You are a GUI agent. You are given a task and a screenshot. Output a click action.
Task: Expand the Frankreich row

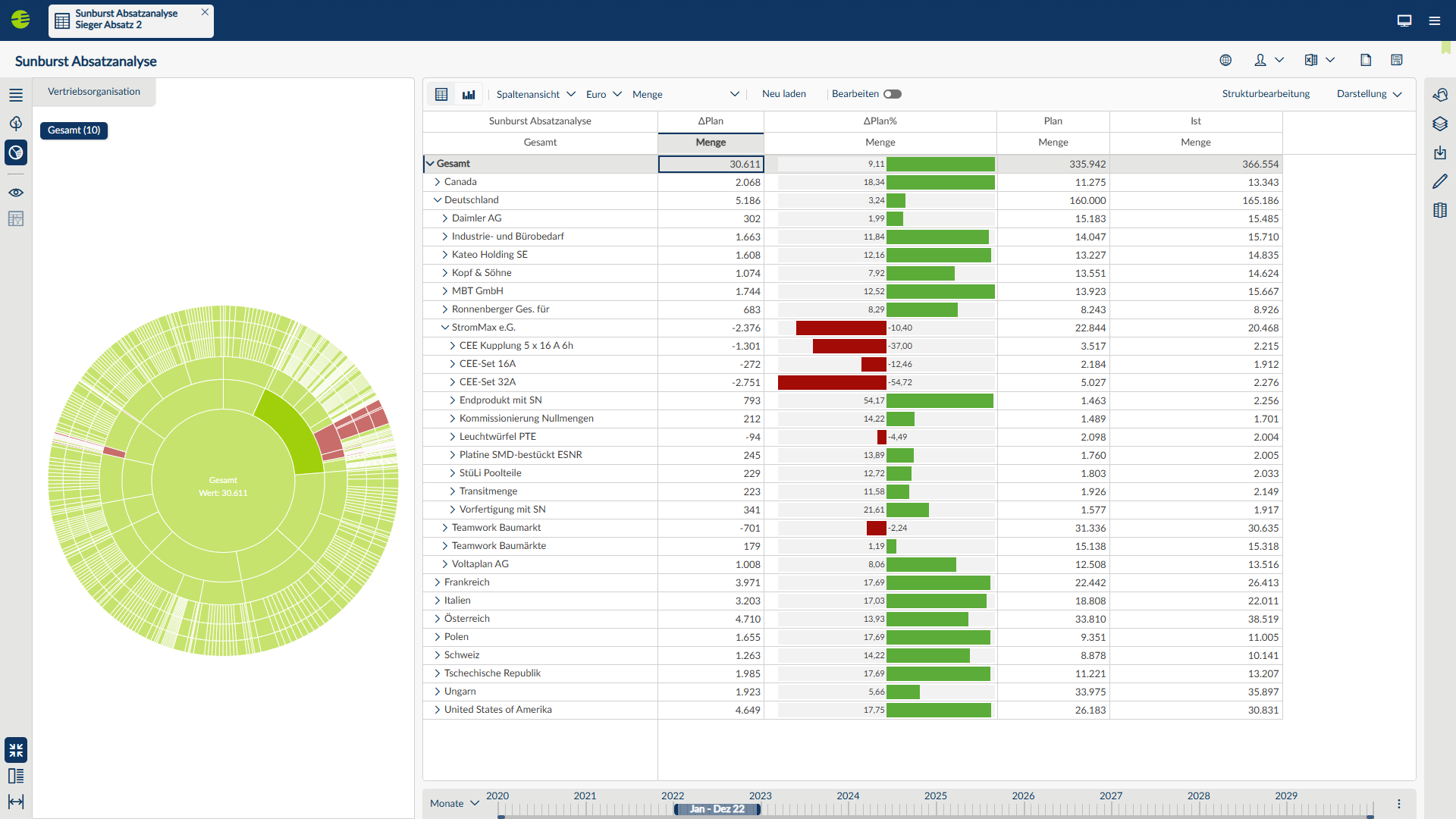pos(438,582)
